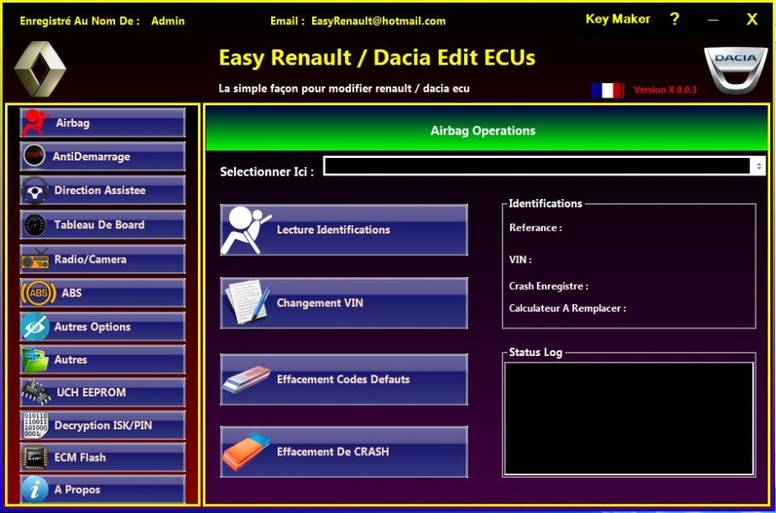The image size is (776, 513).
Task: Click the steering wheel Direction Assistee icon
Action: click(34, 190)
